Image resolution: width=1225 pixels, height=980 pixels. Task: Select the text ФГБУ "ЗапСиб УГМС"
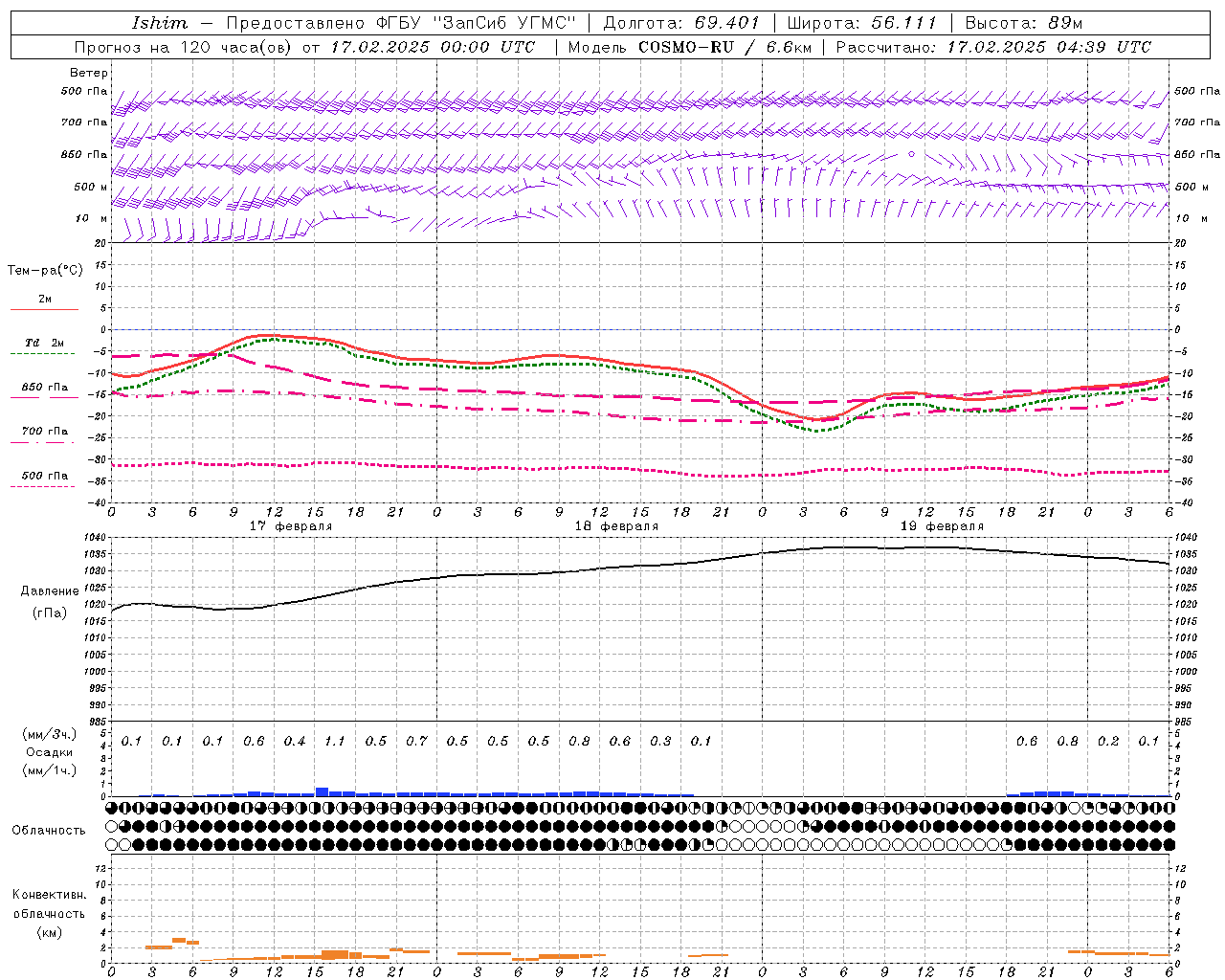pyautogui.click(x=475, y=23)
